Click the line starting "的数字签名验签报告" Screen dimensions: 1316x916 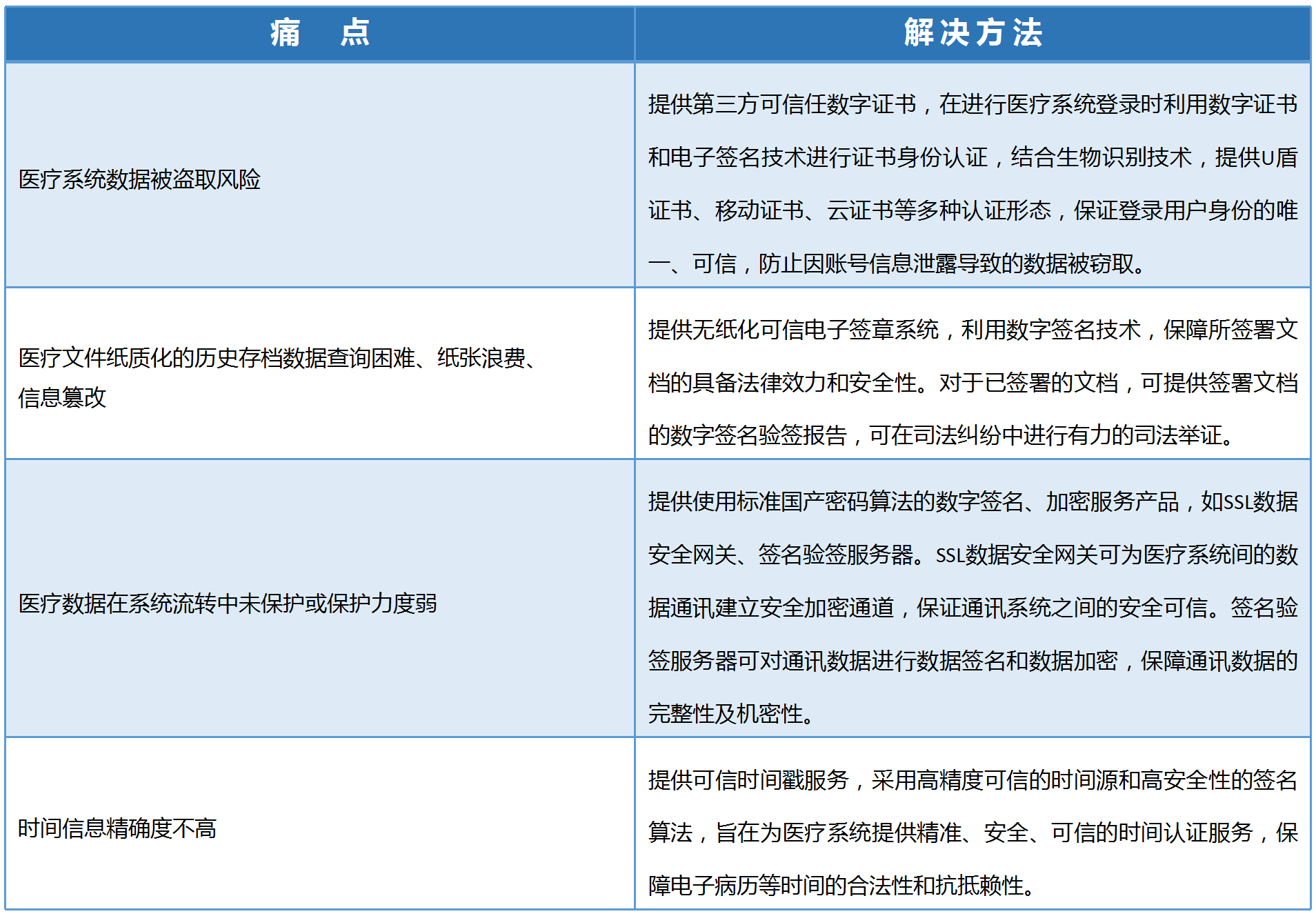click(941, 435)
